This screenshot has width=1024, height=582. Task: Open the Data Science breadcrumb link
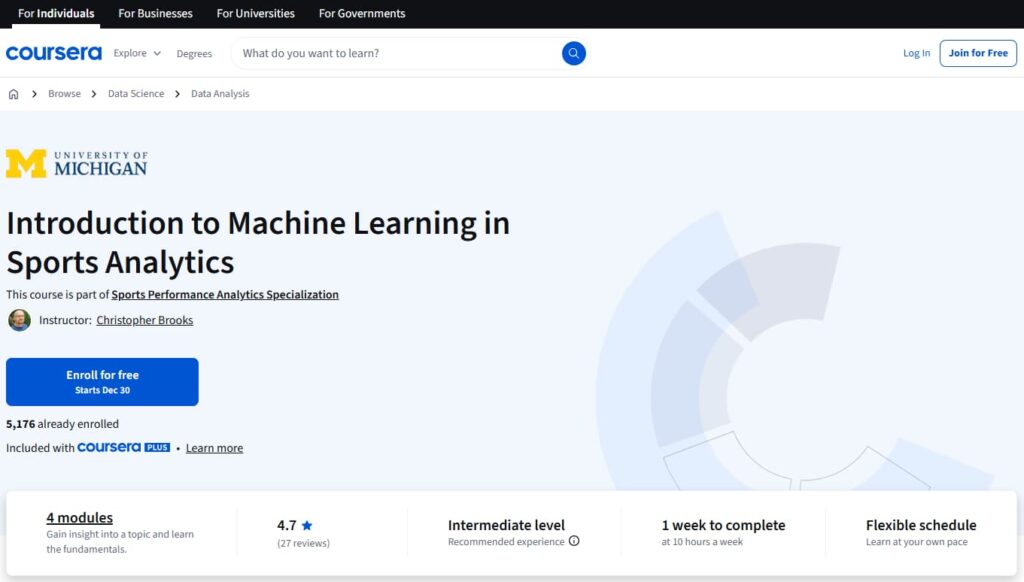point(136,93)
